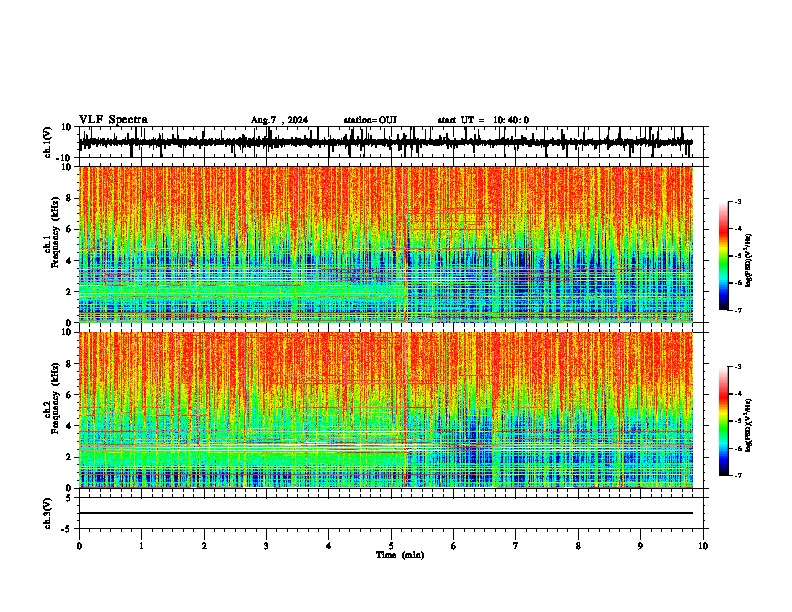The width and height of the screenshot is (792, 612).
Task: Click the "2" kHz tick on ch.1 frequency axis
Action: [69, 292]
